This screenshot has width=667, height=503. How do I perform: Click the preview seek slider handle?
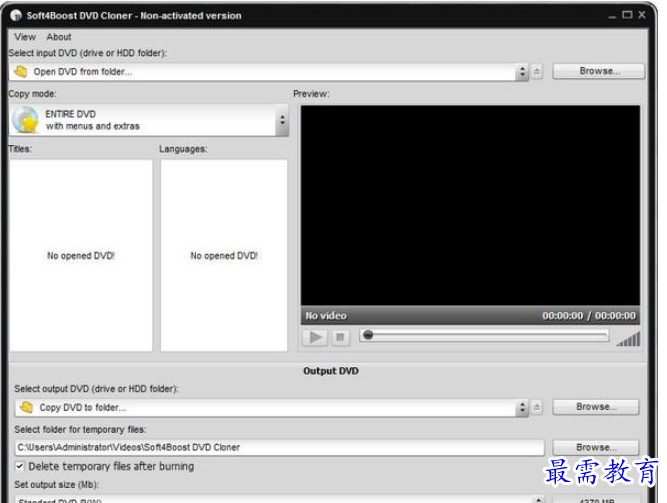point(368,335)
